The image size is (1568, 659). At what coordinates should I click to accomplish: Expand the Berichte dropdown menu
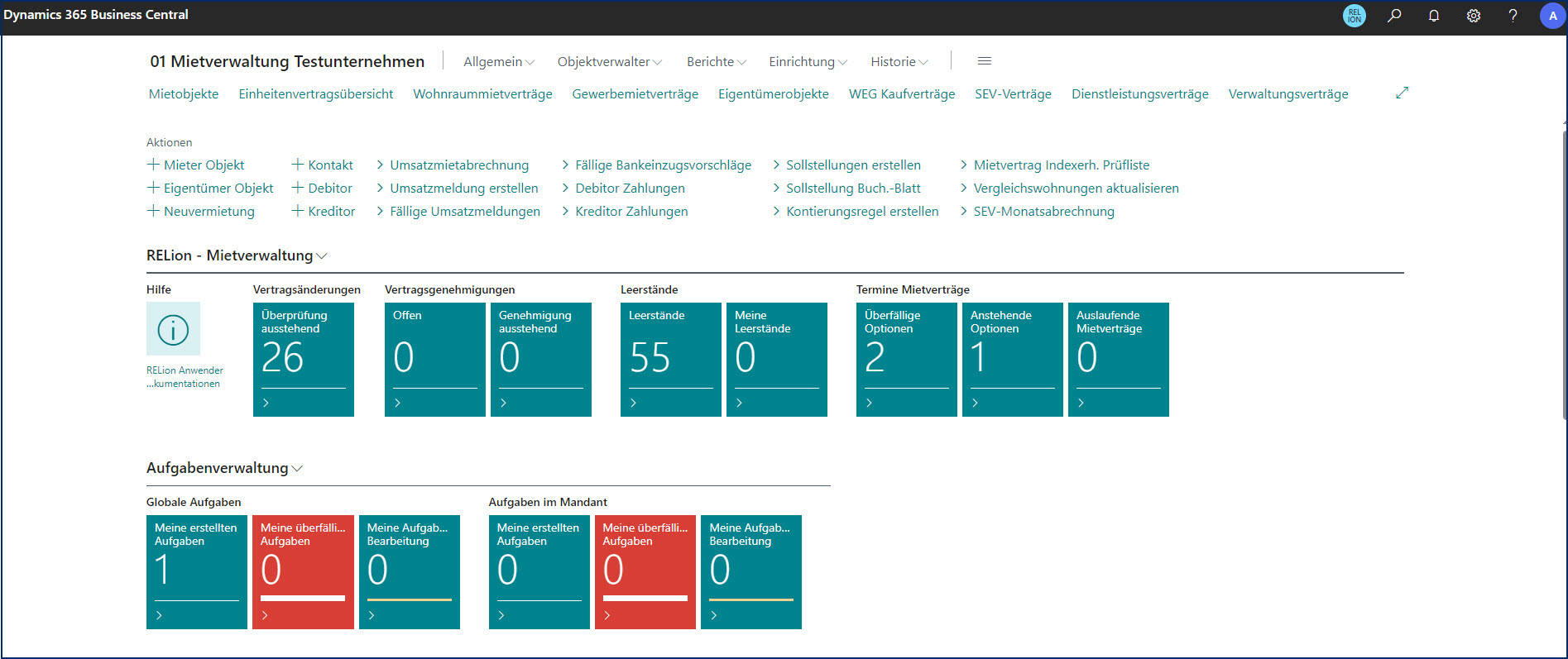click(x=716, y=62)
